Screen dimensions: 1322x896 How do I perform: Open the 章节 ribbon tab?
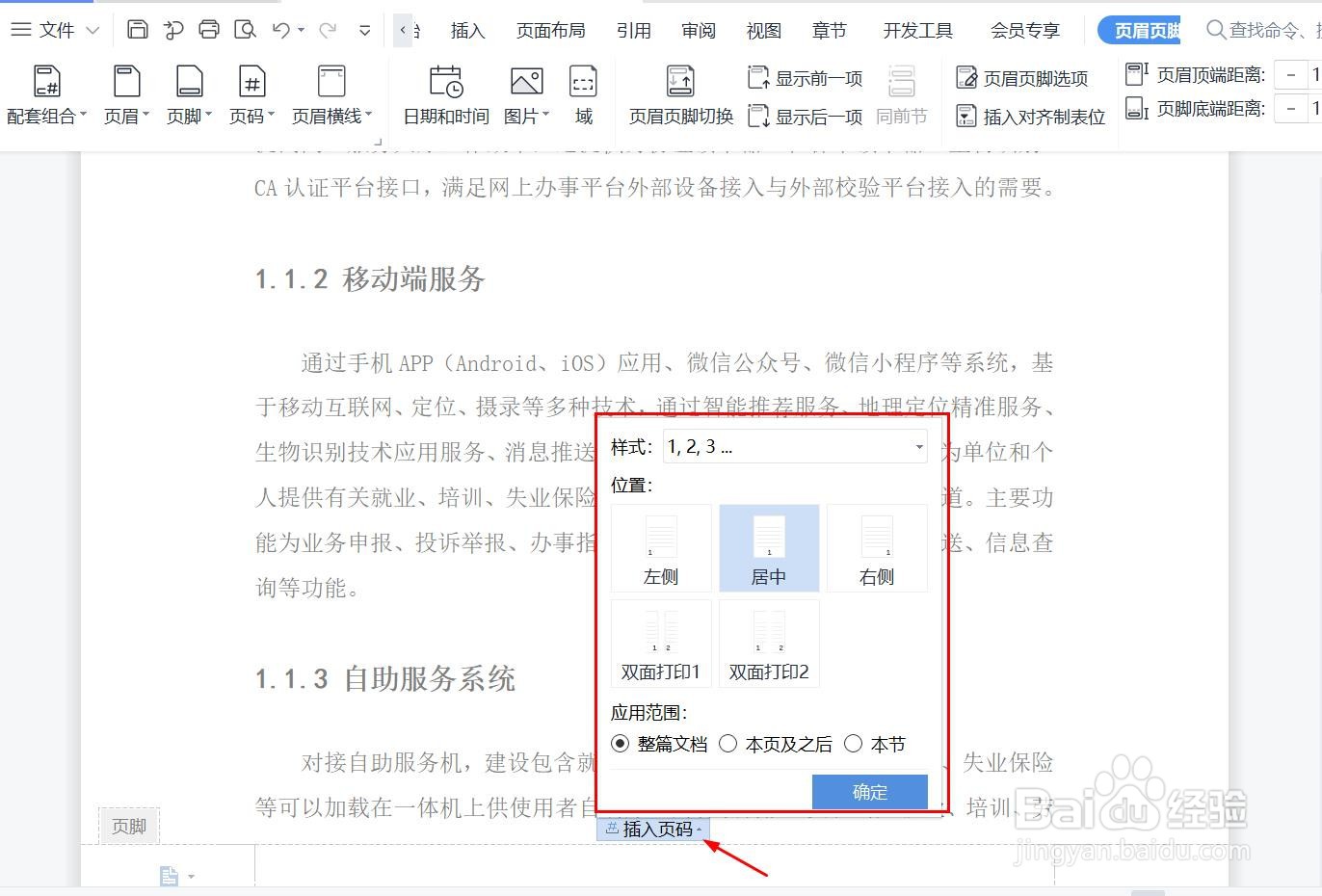(828, 30)
